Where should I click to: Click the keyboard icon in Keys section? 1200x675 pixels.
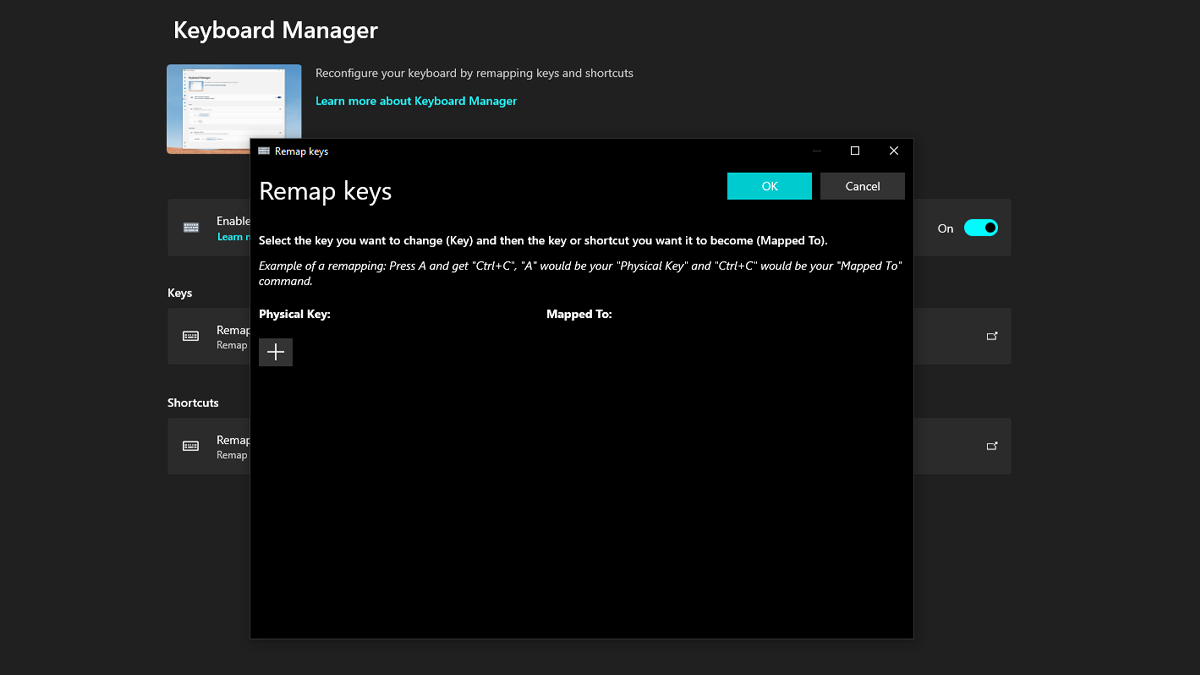(191, 336)
